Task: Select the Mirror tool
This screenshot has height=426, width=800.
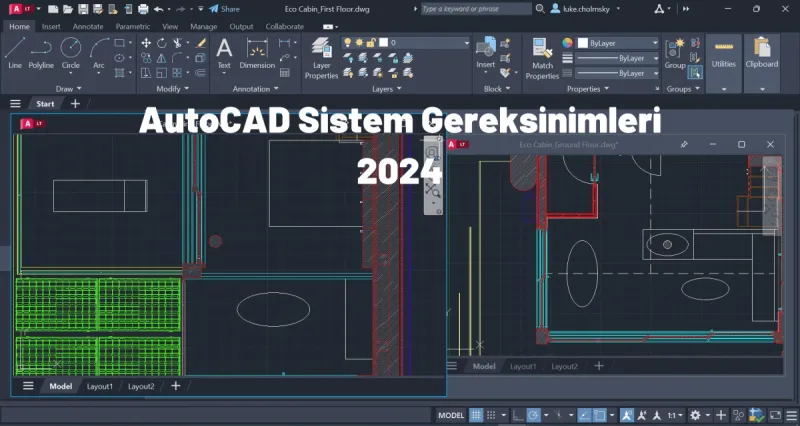Action: pos(162,58)
